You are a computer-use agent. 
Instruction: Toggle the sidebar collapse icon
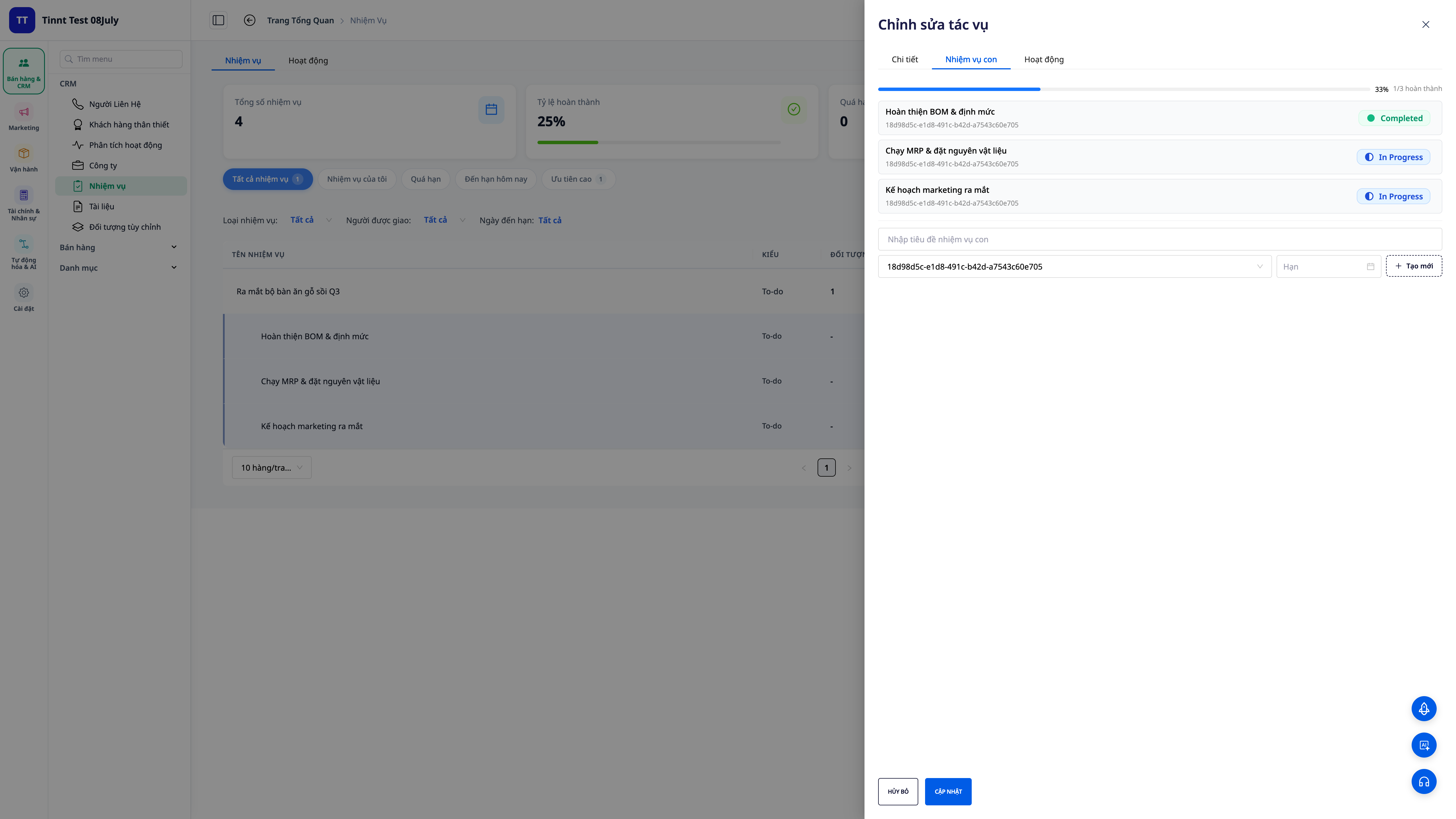pyautogui.click(x=218, y=20)
